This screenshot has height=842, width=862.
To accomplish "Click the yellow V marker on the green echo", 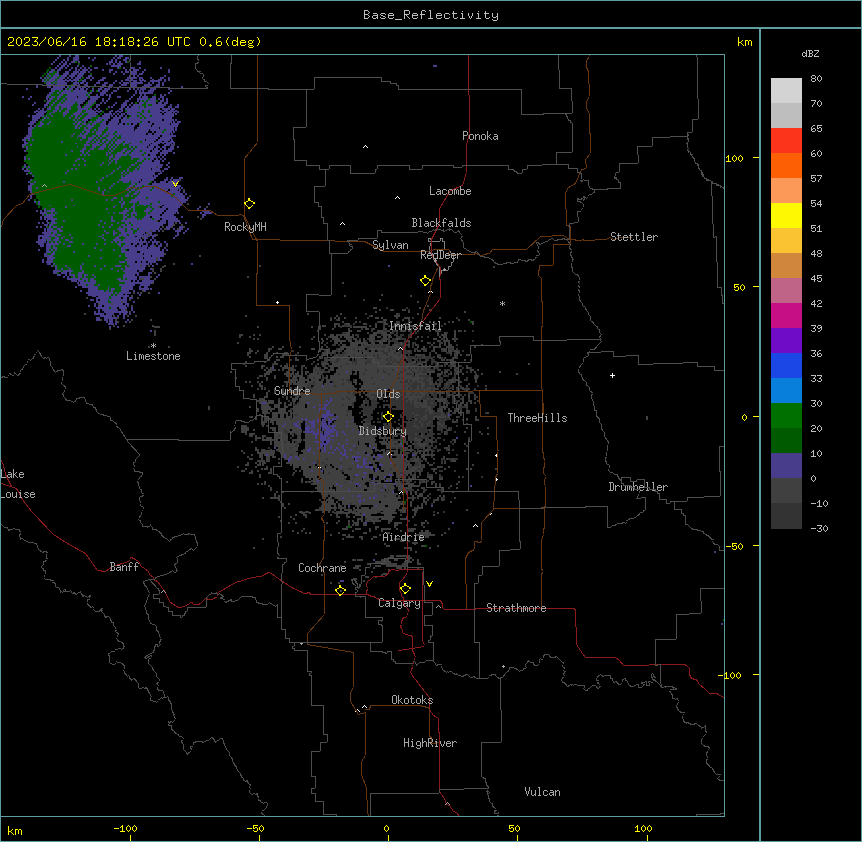I will pyautogui.click(x=175, y=184).
